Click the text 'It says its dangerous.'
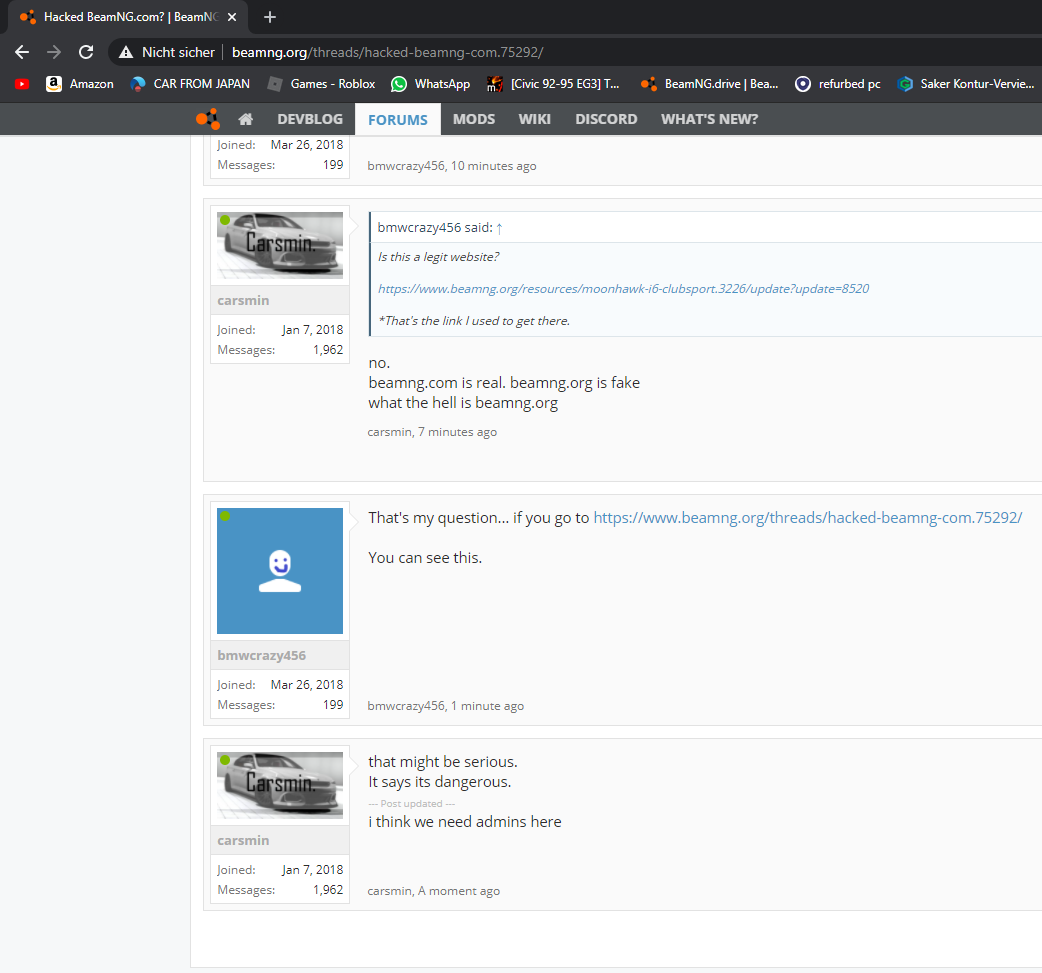This screenshot has height=973, width=1042. point(440,782)
